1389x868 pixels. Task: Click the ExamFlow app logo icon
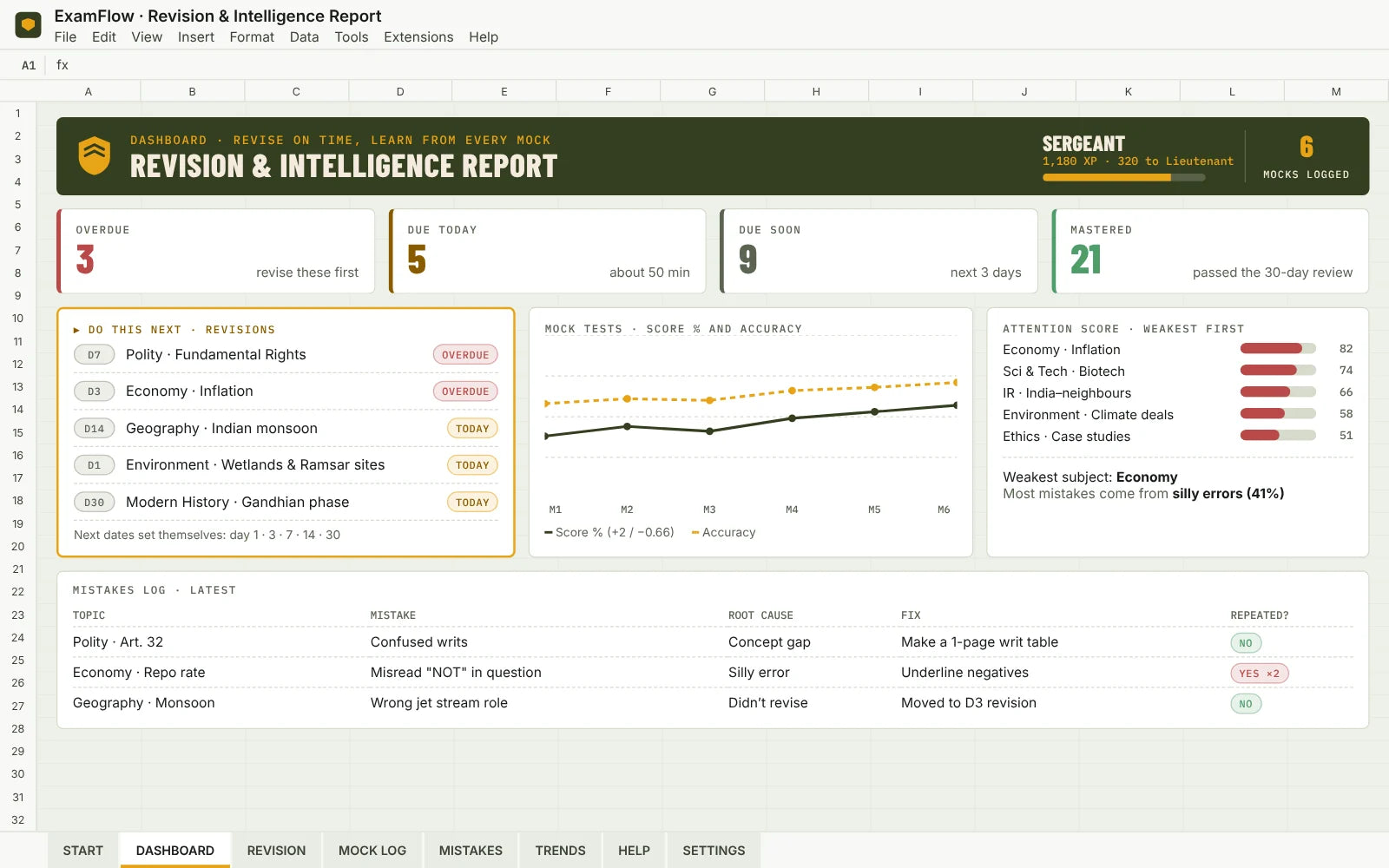[x=29, y=24]
